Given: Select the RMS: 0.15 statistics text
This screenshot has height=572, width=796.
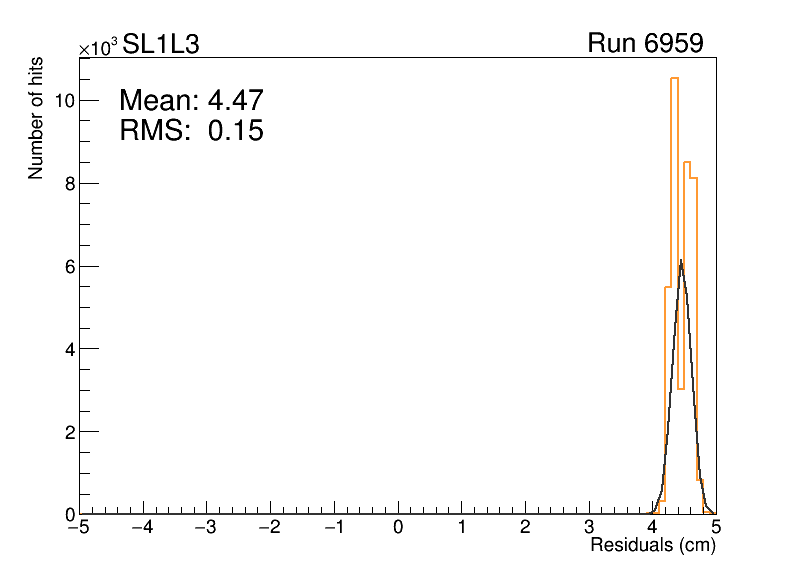Looking at the screenshot, I should (x=191, y=131).
